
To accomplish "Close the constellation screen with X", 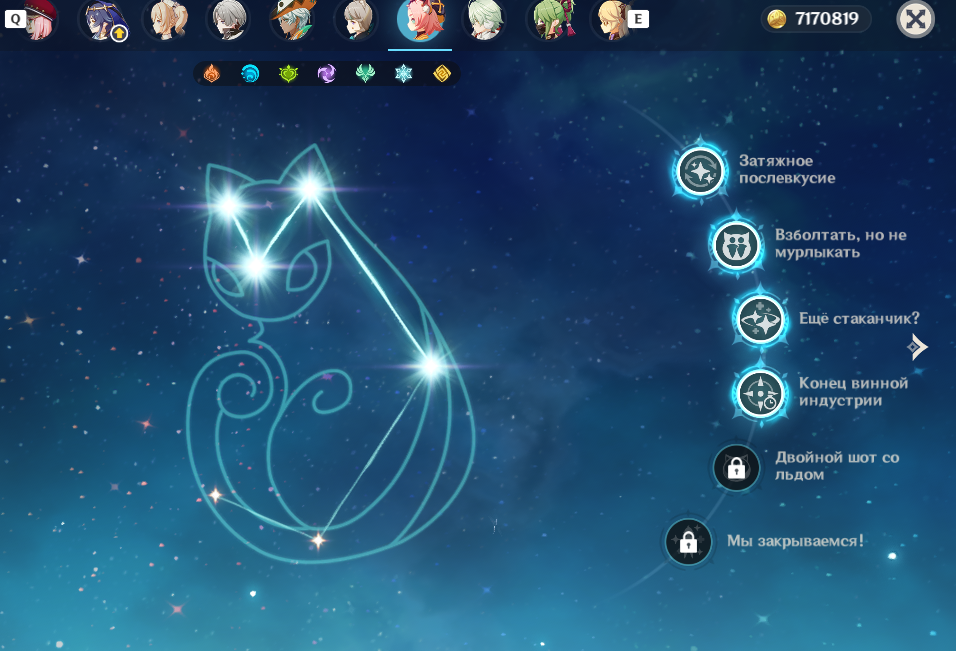I will (x=915, y=20).
